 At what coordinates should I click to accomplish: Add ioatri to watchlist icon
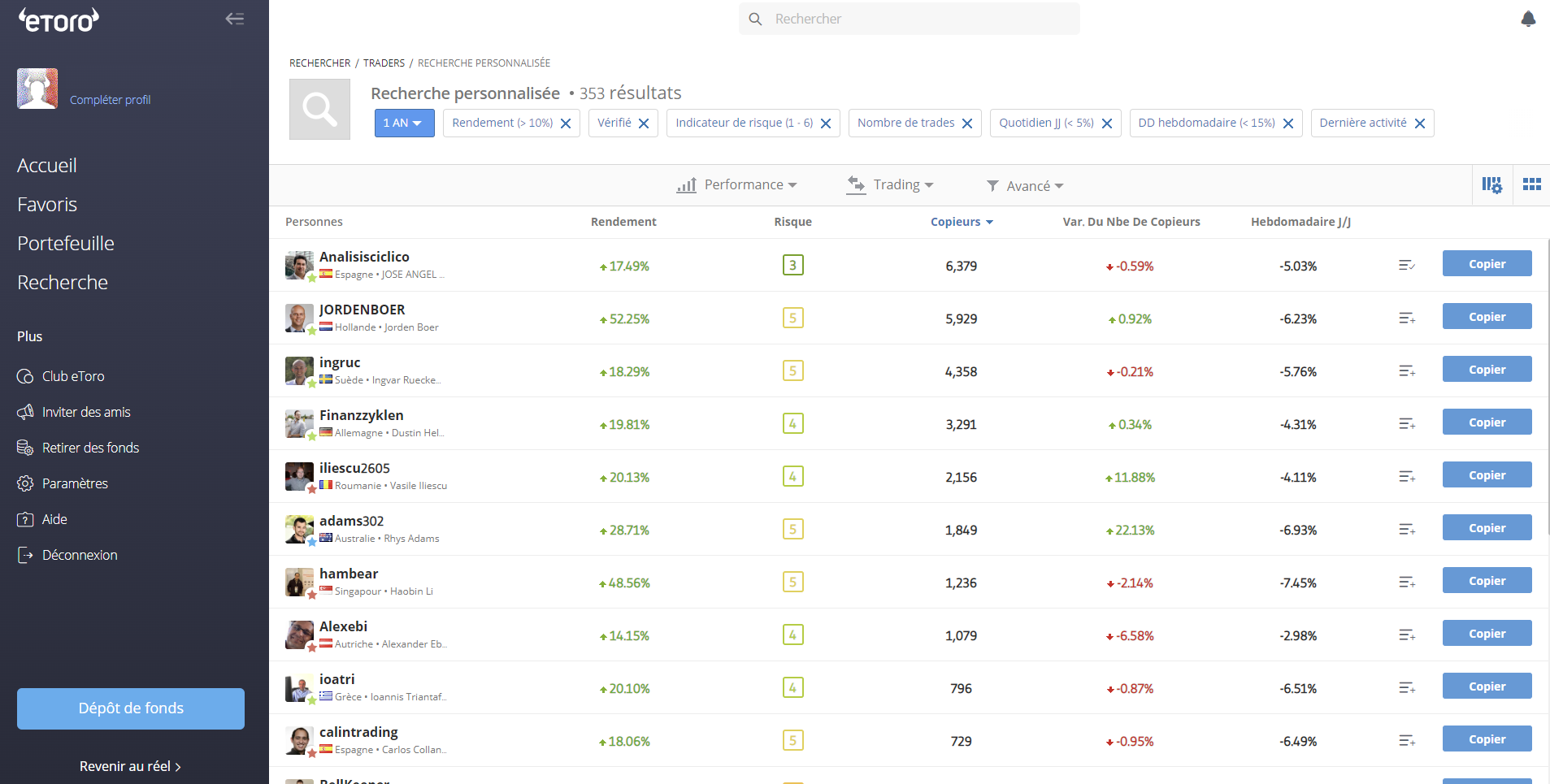click(x=1407, y=688)
